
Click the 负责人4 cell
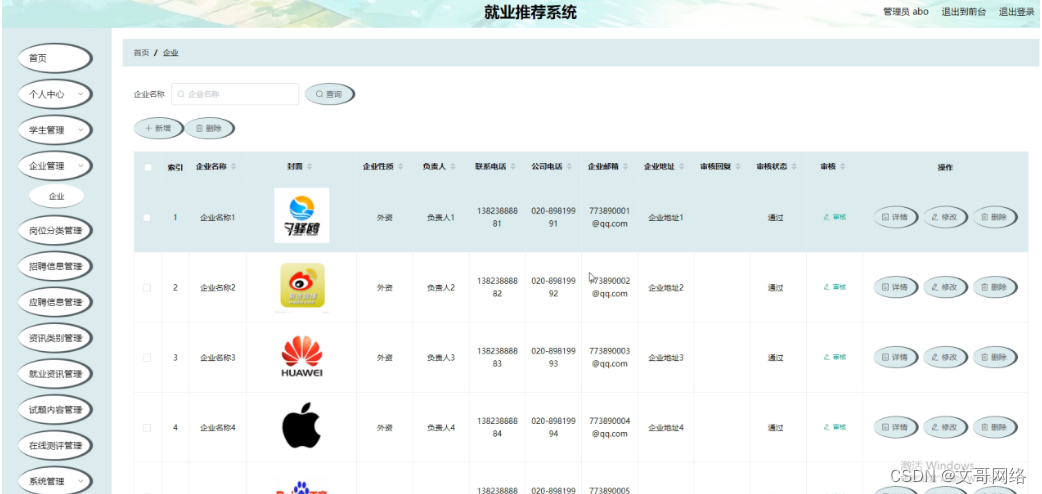click(x=441, y=428)
